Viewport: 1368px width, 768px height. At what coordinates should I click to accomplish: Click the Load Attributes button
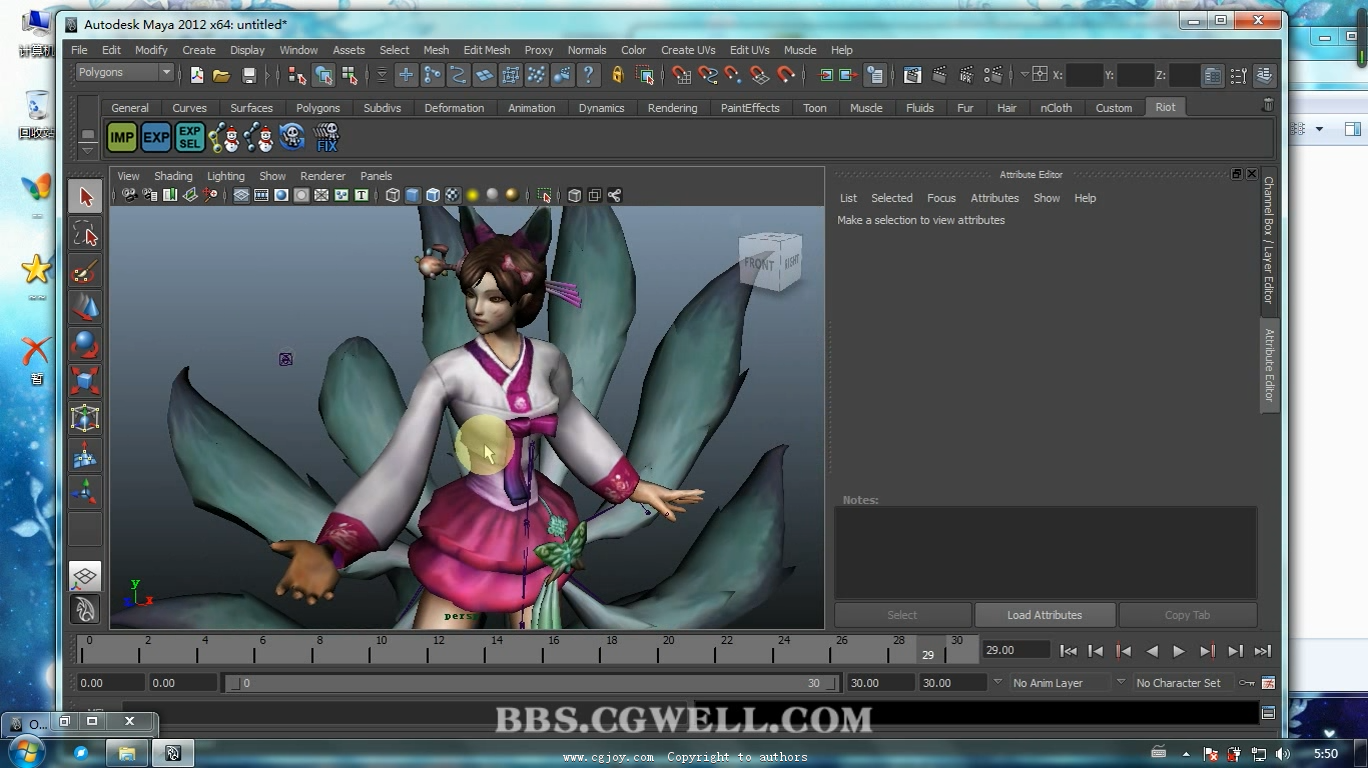click(x=1045, y=615)
